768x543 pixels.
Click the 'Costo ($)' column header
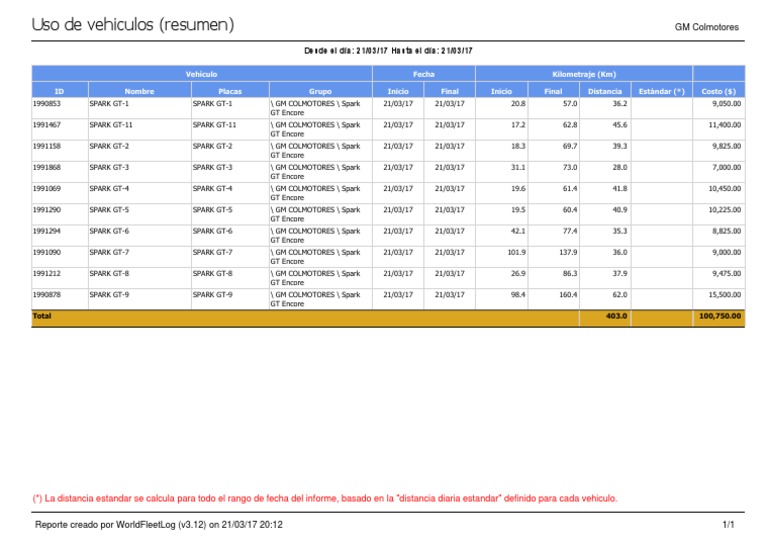(719, 91)
